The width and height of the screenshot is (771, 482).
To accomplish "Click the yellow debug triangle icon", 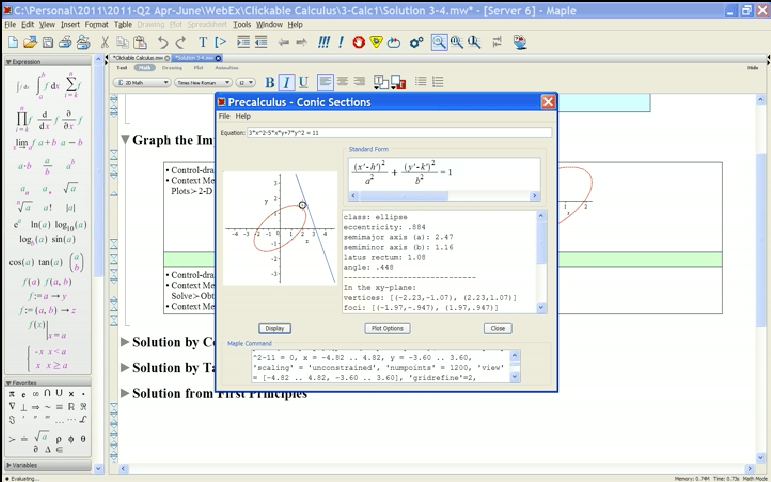I will pyautogui.click(x=376, y=43).
